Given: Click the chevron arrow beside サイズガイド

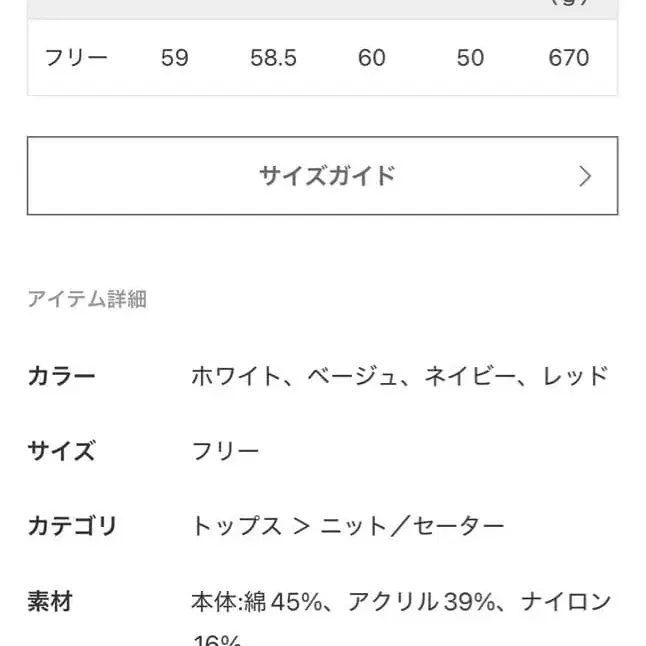Looking at the screenshot, I should (x=585, y=177).
